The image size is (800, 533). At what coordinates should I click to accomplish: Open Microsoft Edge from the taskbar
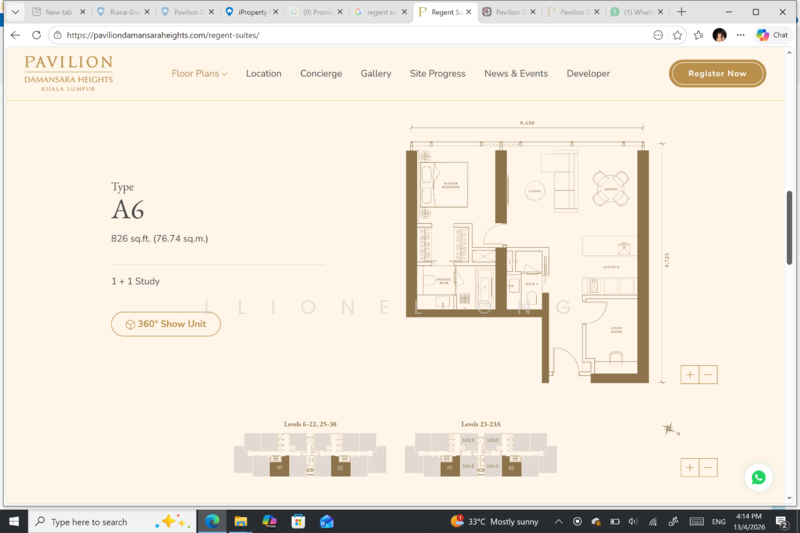[212, 521]
